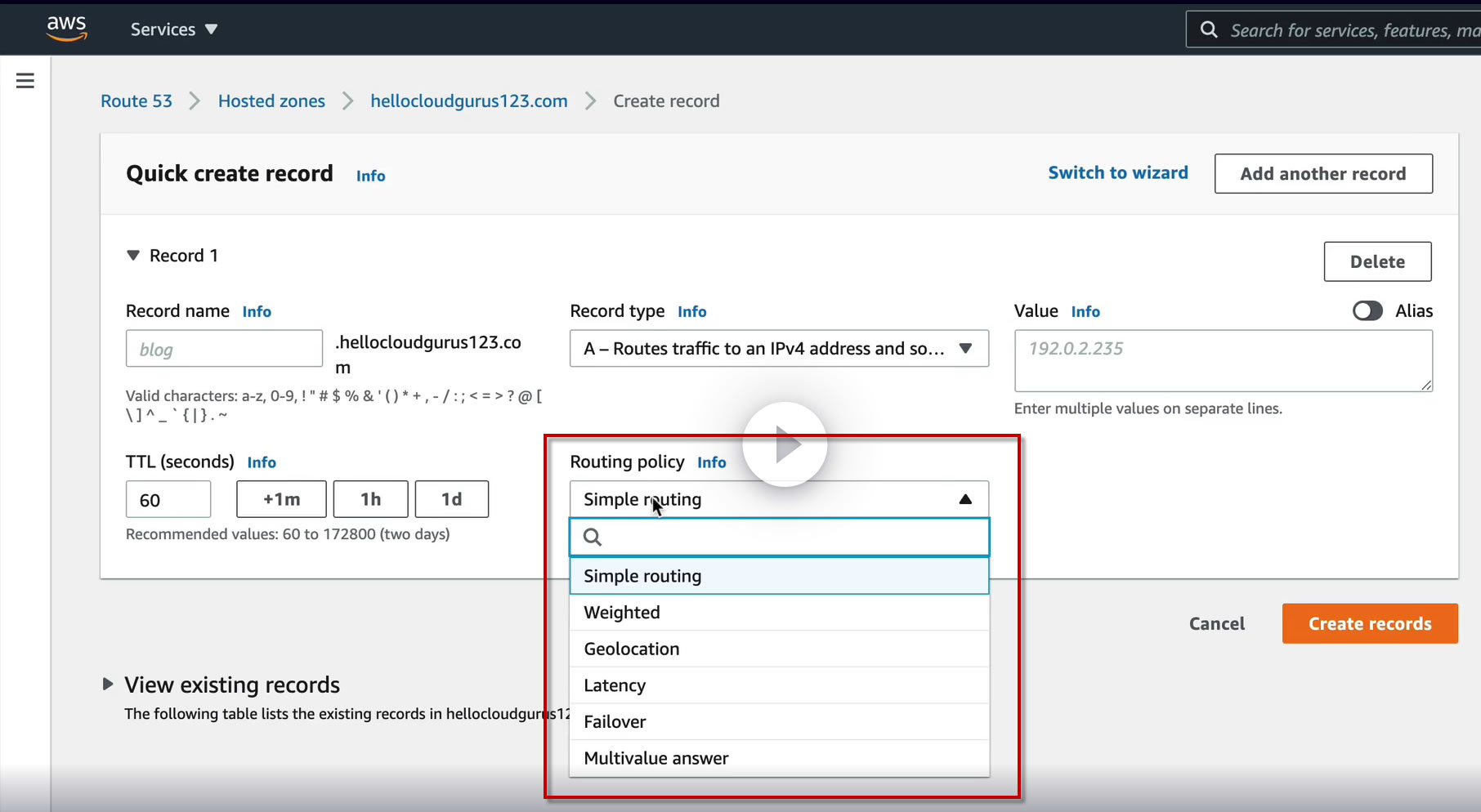Open Info for Record type
This screenshot has height=812, width=1481.
click(x=691, y=311)
